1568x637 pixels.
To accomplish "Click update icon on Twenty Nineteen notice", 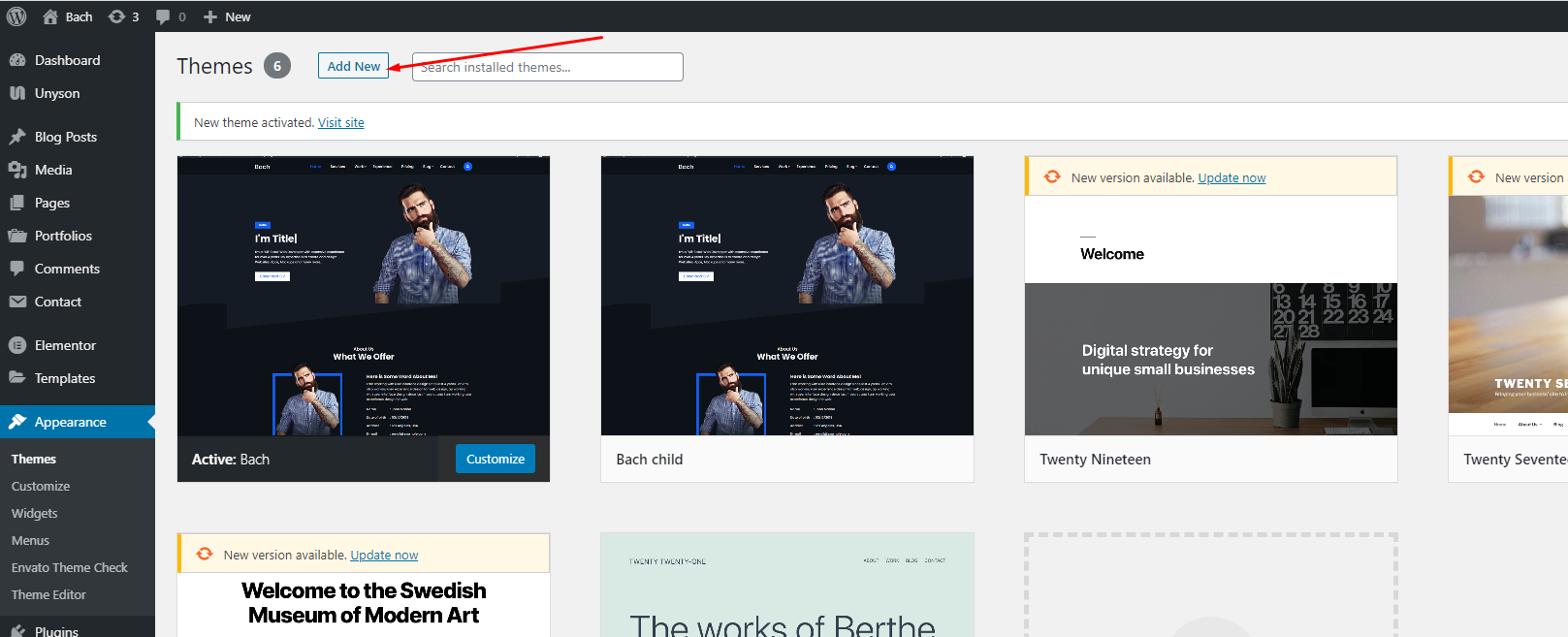I will [1052, 176].
